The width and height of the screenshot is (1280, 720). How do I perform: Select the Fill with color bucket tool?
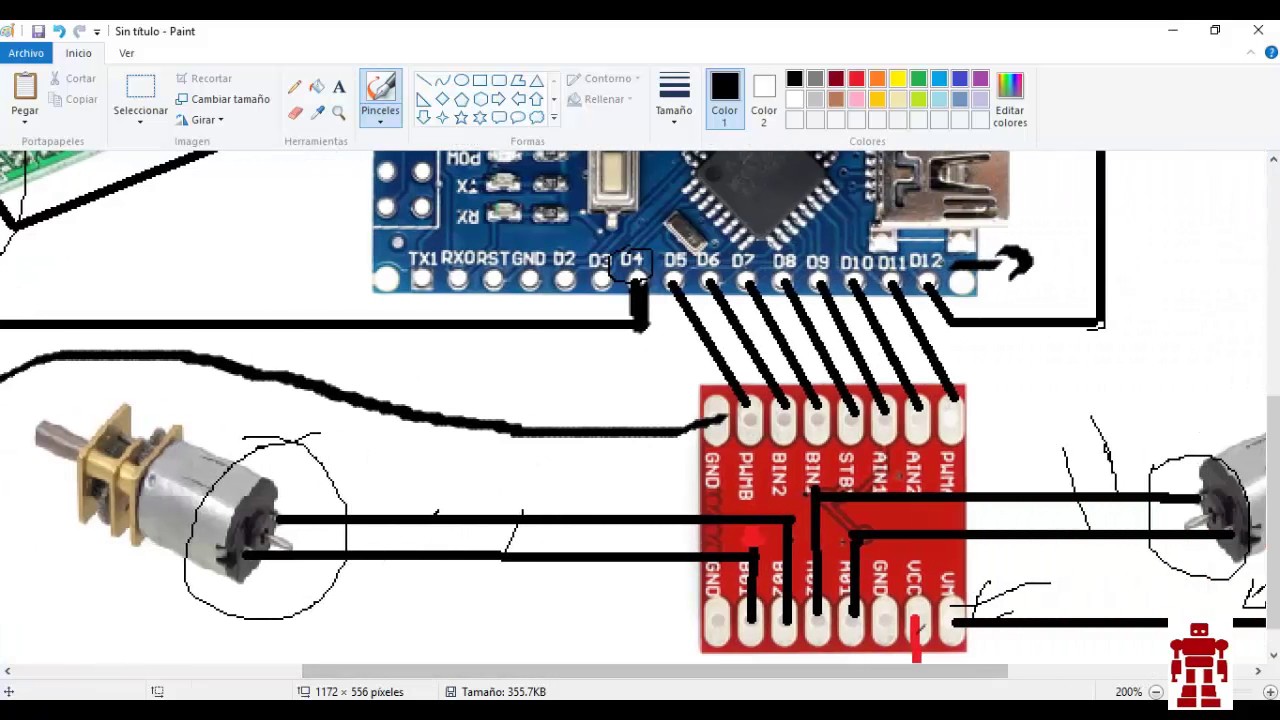pos(317,87)
